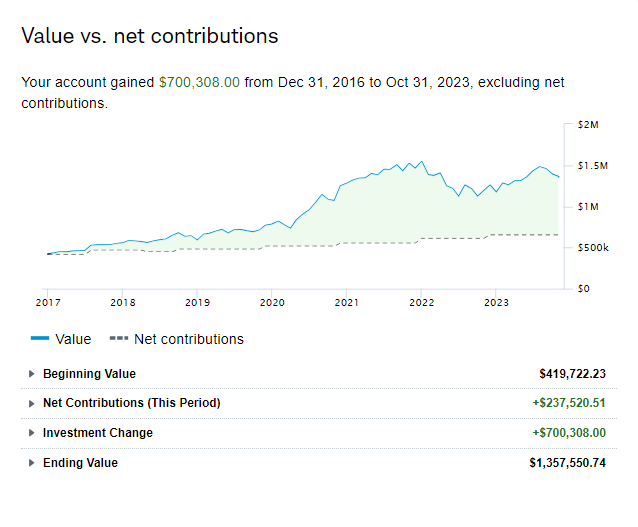The image size is (638, 527).
Task: Click the 2022 peak of the value line
Action: [x=422, y=161]
